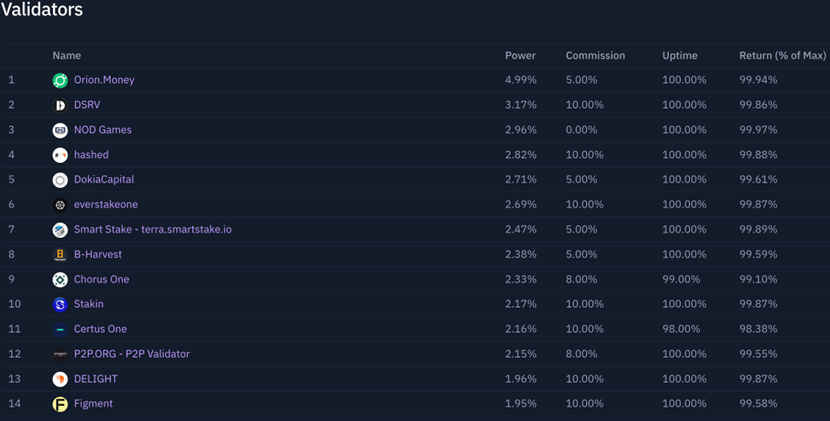830x421 pixels.
Task: Open the DokiaCapital validator link
Action: (x=104, y=180)
